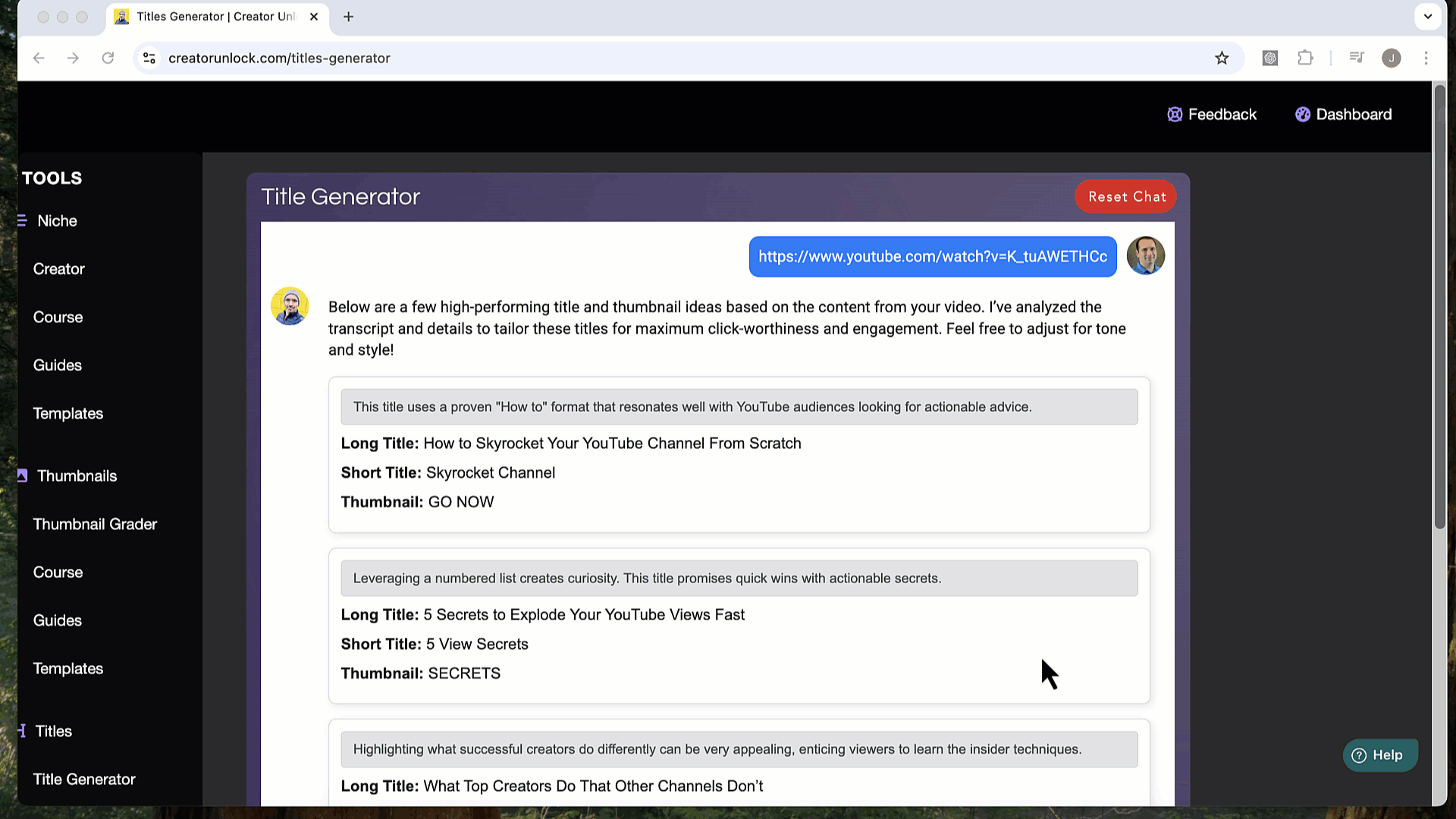Expand the tab search dropdown arrow

1428,17
